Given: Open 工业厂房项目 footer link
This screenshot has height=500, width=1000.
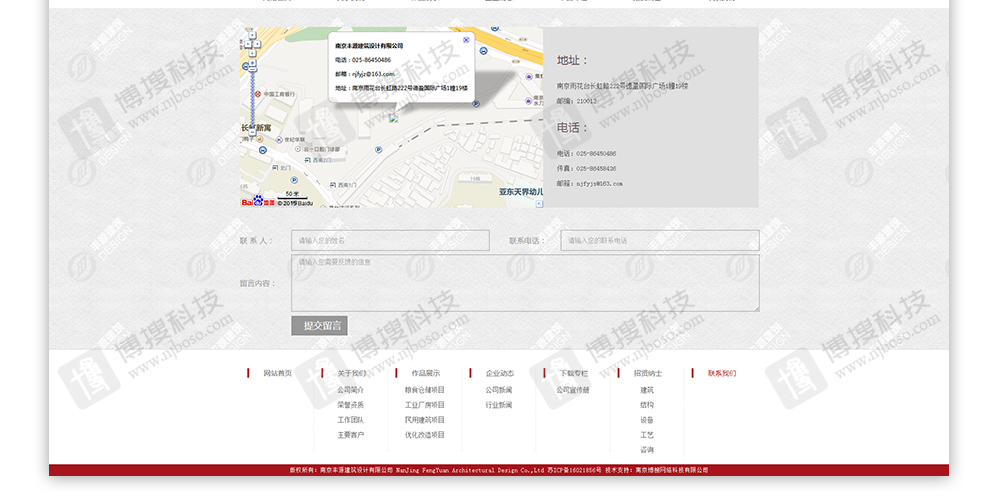Looking at the screenshot, I should (x=425, y=405).
